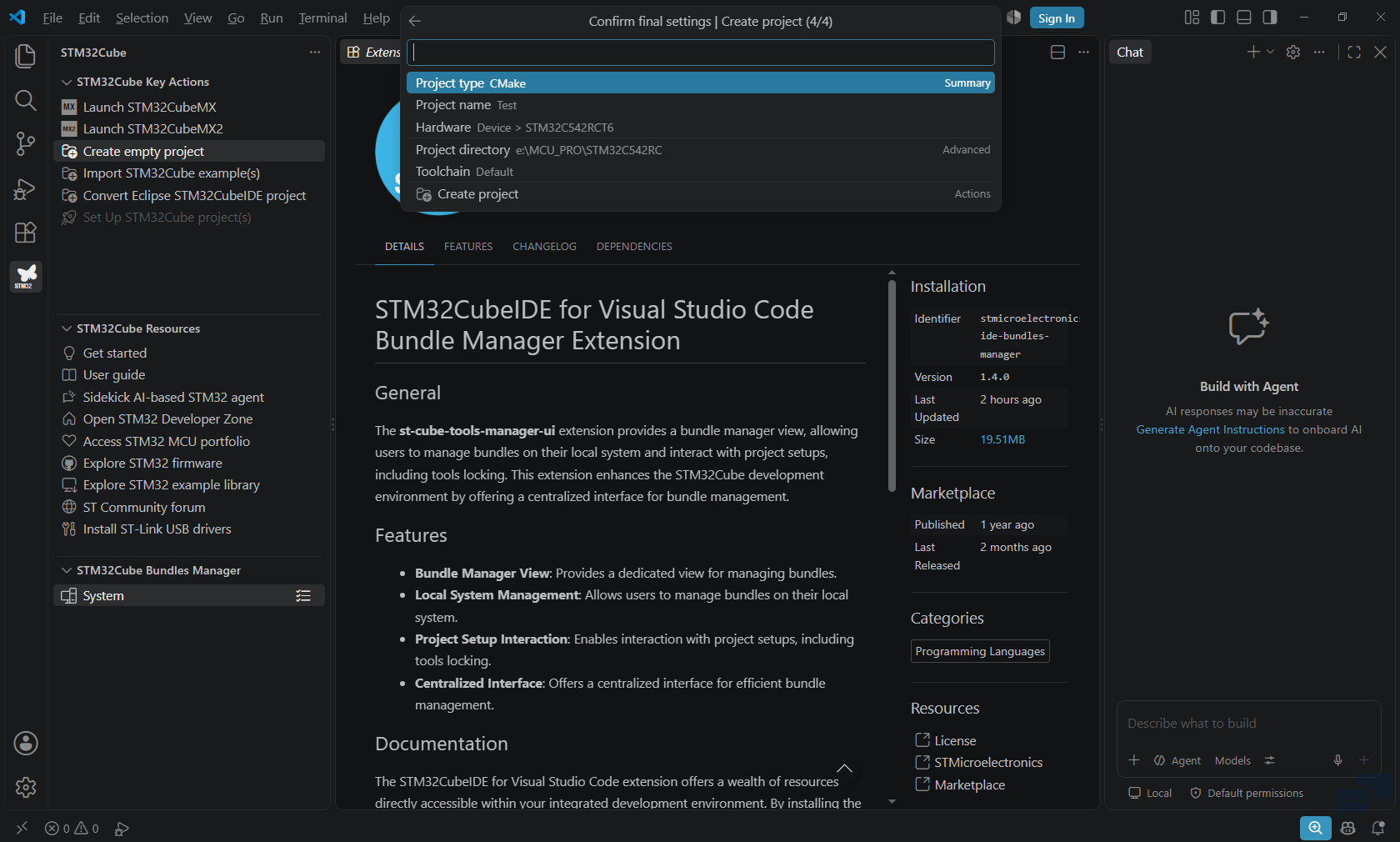Viewport: 1400px width, 842px height.
Task: Switch to the FEATURES tab
Action: [x=468, y=246]
